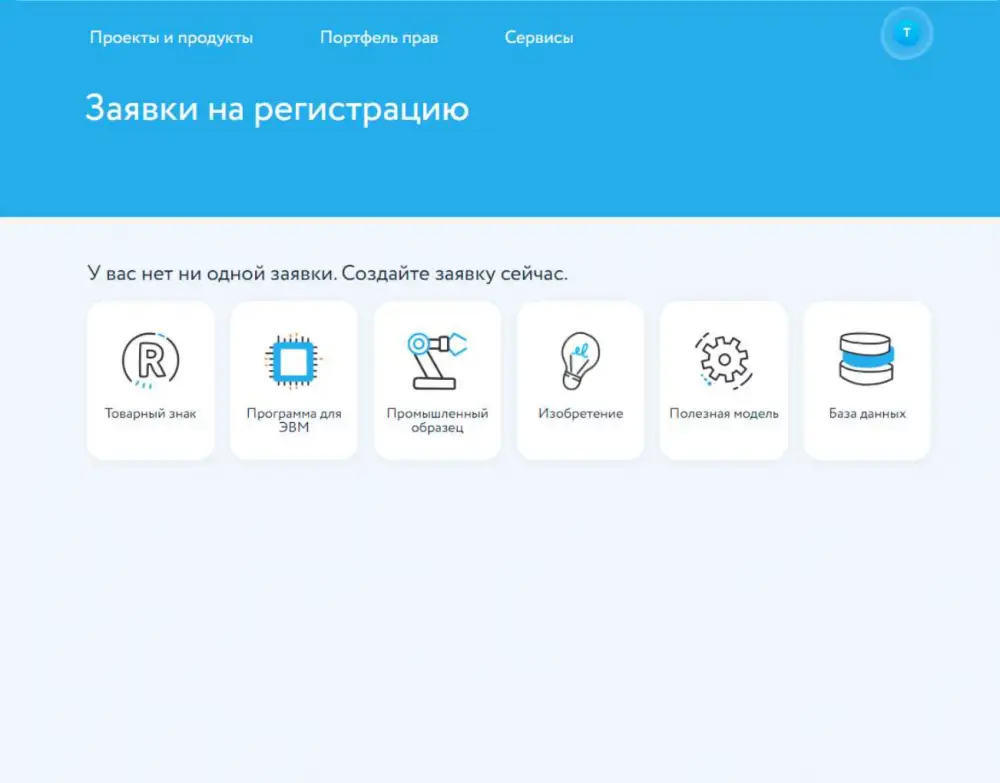
Task: Select the Промышленный образец robotic arm icon
Action: 437,356
